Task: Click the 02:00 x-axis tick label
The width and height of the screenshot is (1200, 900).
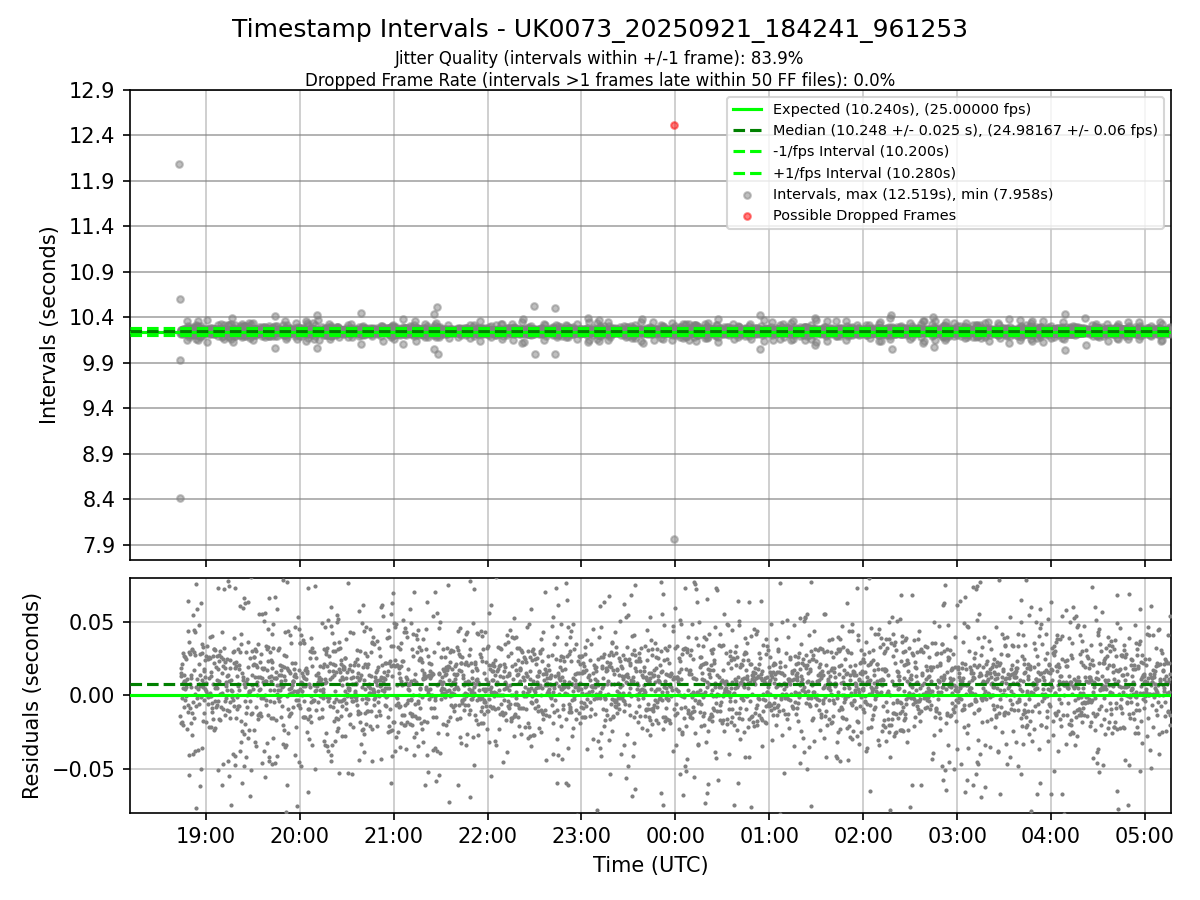Action: pyautogui.click(x=863, y=835)
